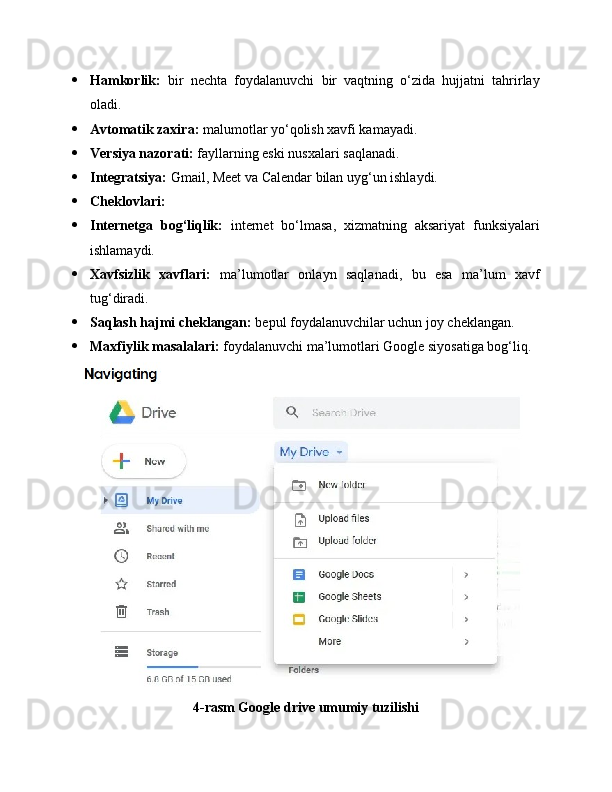
Task: Open Shared with me people icon
Action: click(x=121, y=528)
